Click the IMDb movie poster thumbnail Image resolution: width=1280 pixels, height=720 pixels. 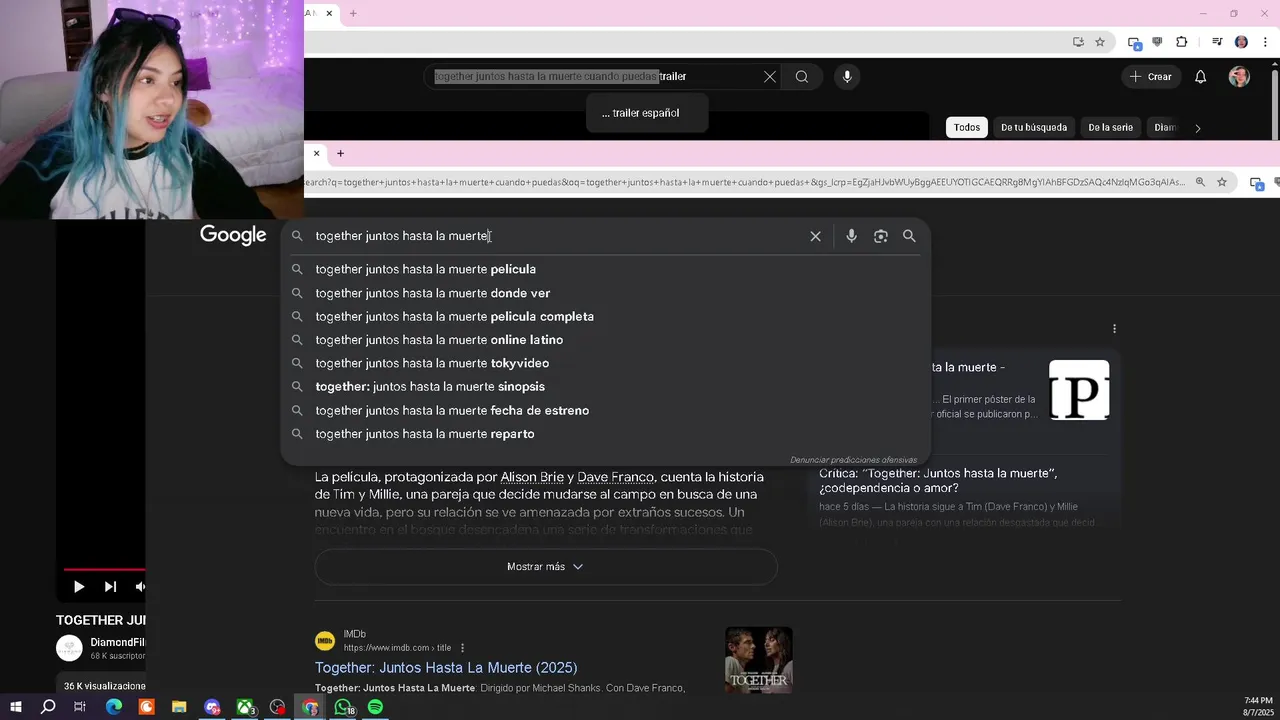coord(758,660)
